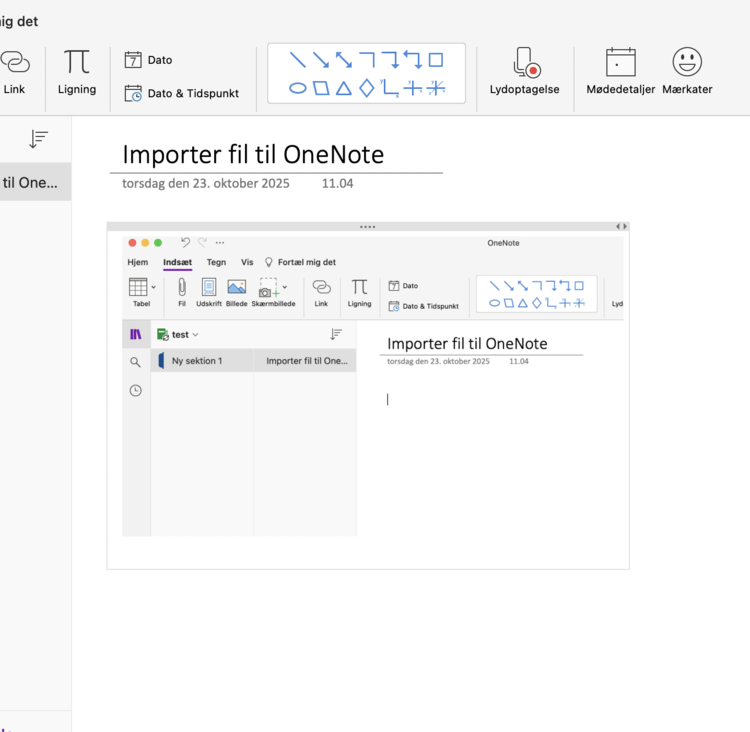The image size is (750, 732).
Task: Choose the diamond shape
Action: click(367, 88)
